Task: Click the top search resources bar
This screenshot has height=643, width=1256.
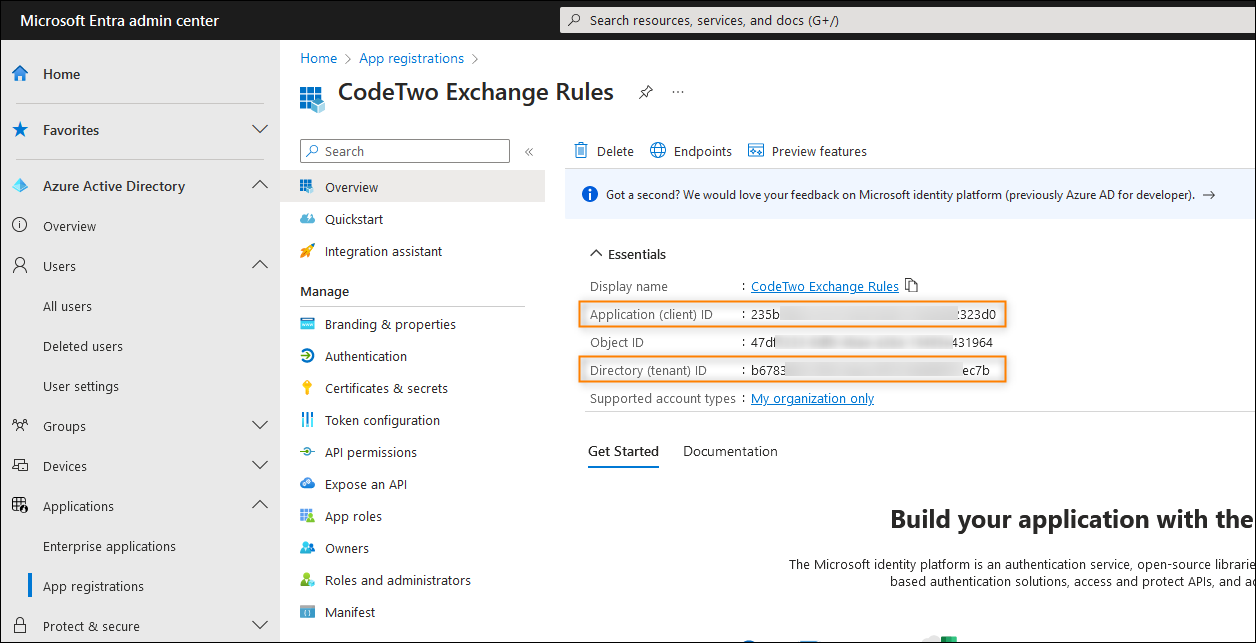Action: click(907, 20)
